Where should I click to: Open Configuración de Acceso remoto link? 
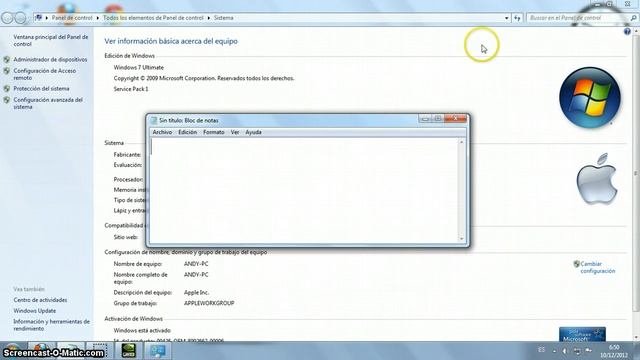[44, 74]
